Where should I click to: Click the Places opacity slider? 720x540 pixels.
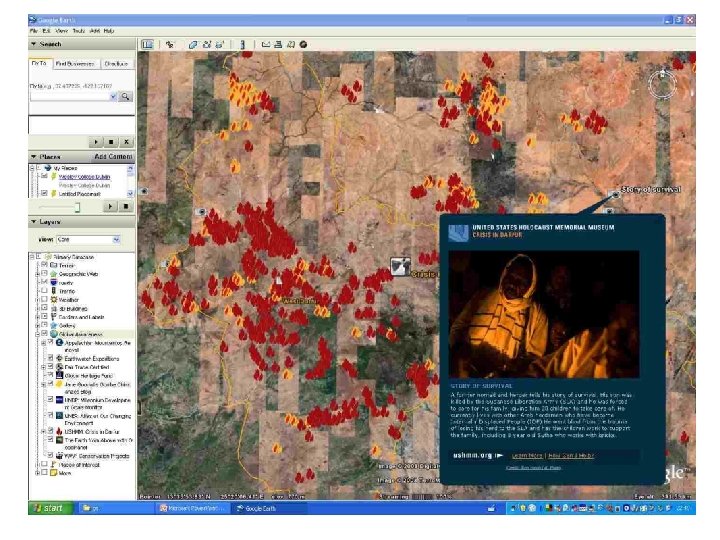point(75,206)
